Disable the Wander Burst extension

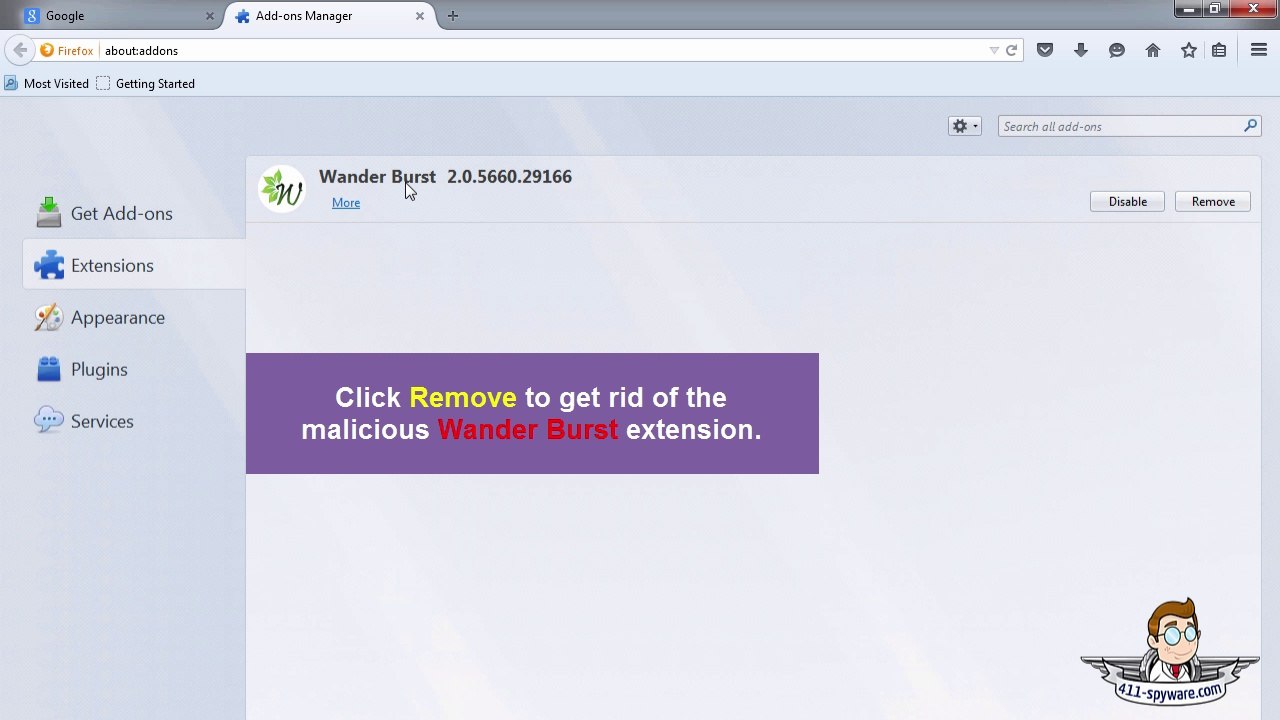1127,201
